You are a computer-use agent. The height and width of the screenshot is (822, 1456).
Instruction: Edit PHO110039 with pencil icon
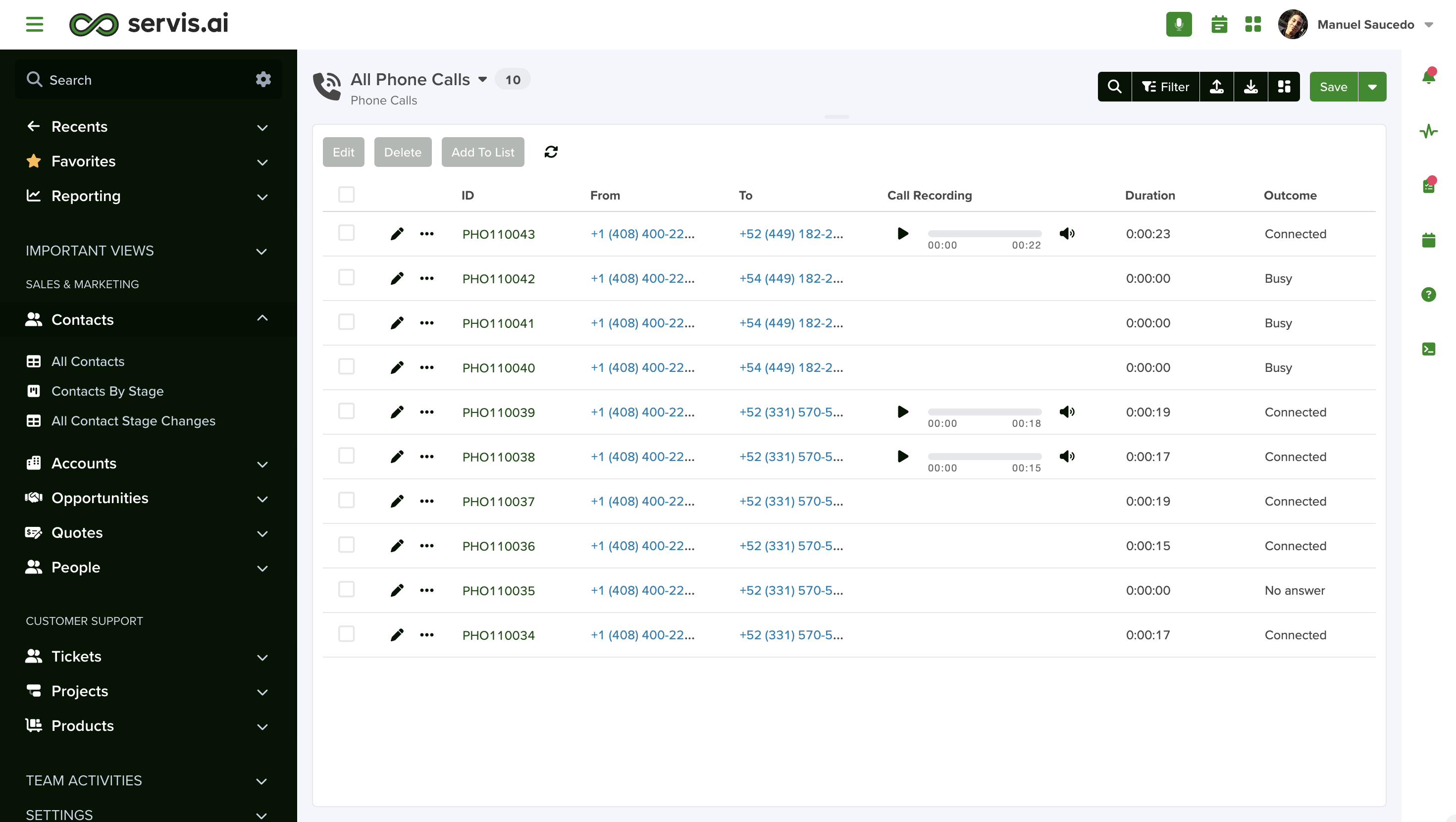click(397, 412)
